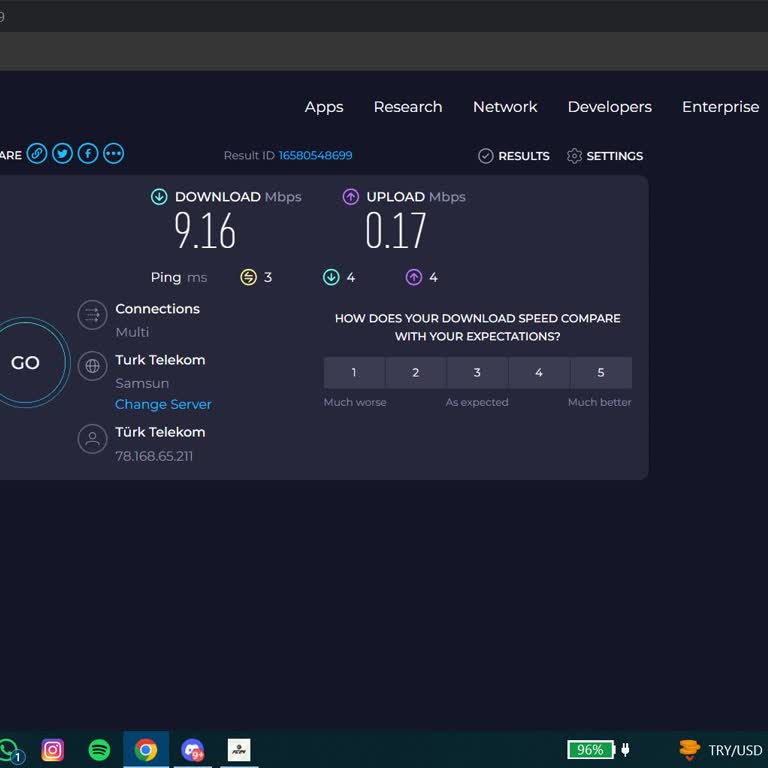Image resolution: width=768 pixels, height=768 pixels.
Task: Click the download latency icon showing 4
Action: pos(331,277)
